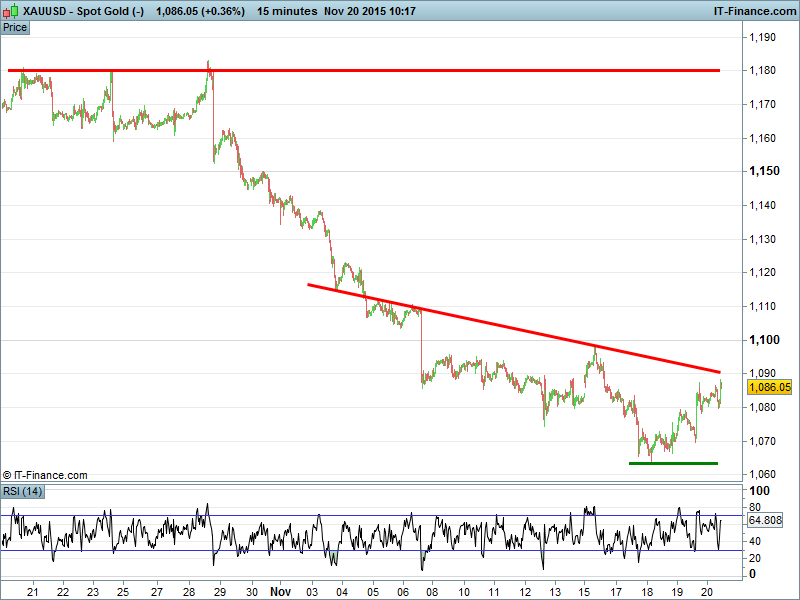Select the short green support line
Screen dimensions: 800x600
673,463
